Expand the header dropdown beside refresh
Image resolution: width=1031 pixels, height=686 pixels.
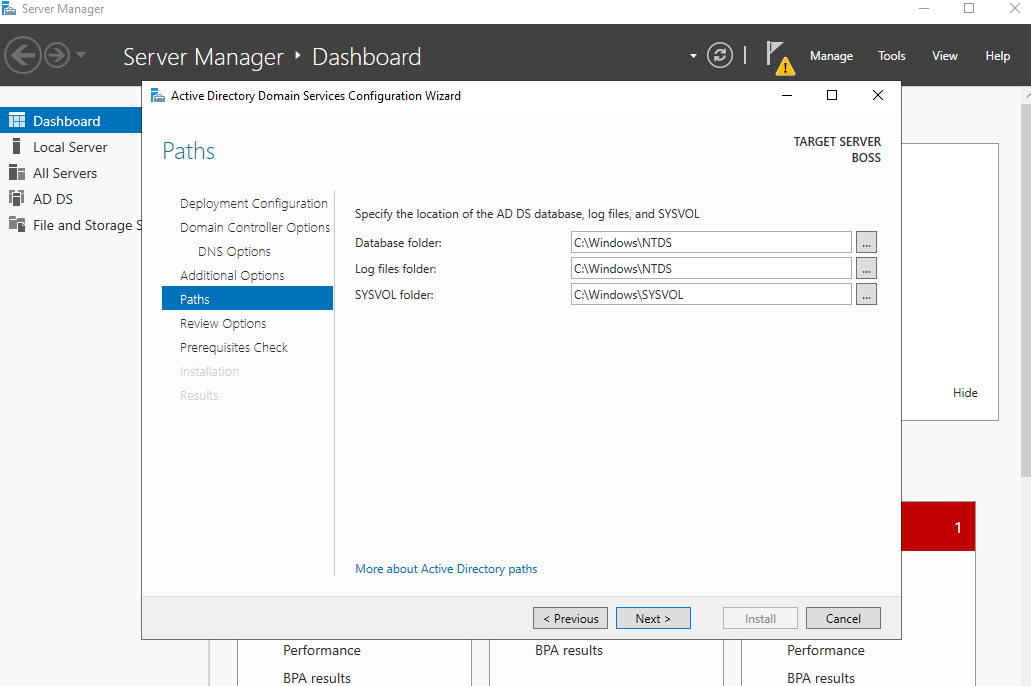(693, 56)
